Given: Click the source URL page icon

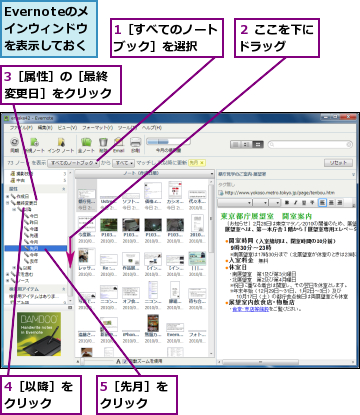Looking at the screenshot, I should pyautogui.click(x=220, y=193).
